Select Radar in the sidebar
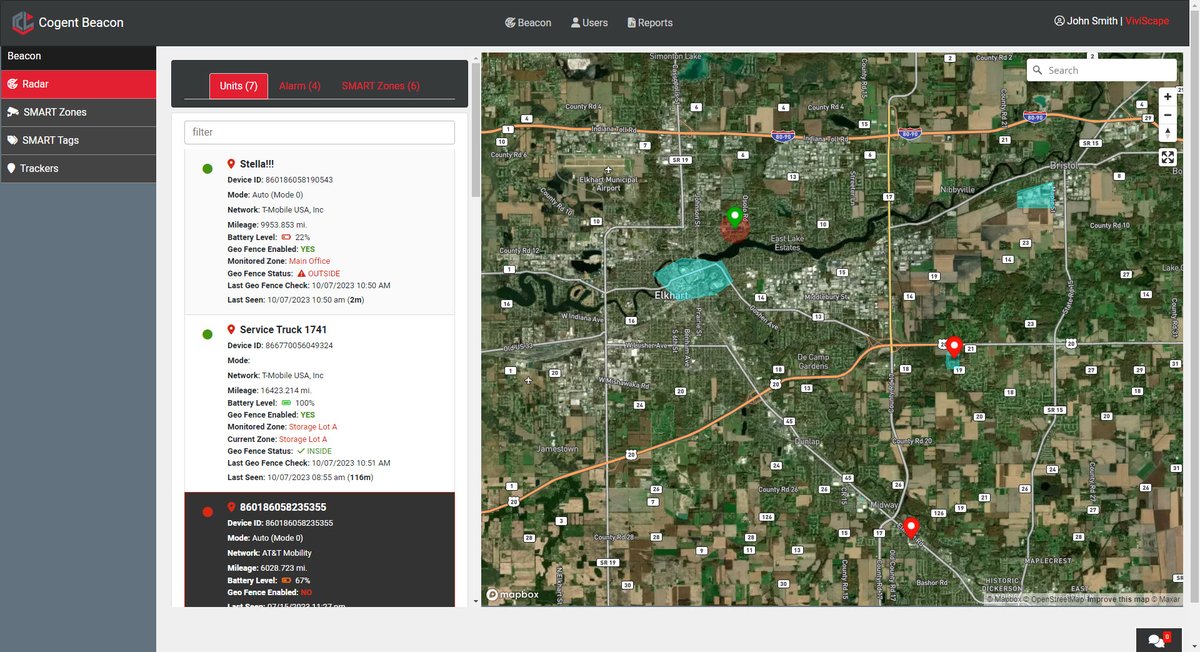The height and width of the screenshot is (652, 1200). pos(78,84)
